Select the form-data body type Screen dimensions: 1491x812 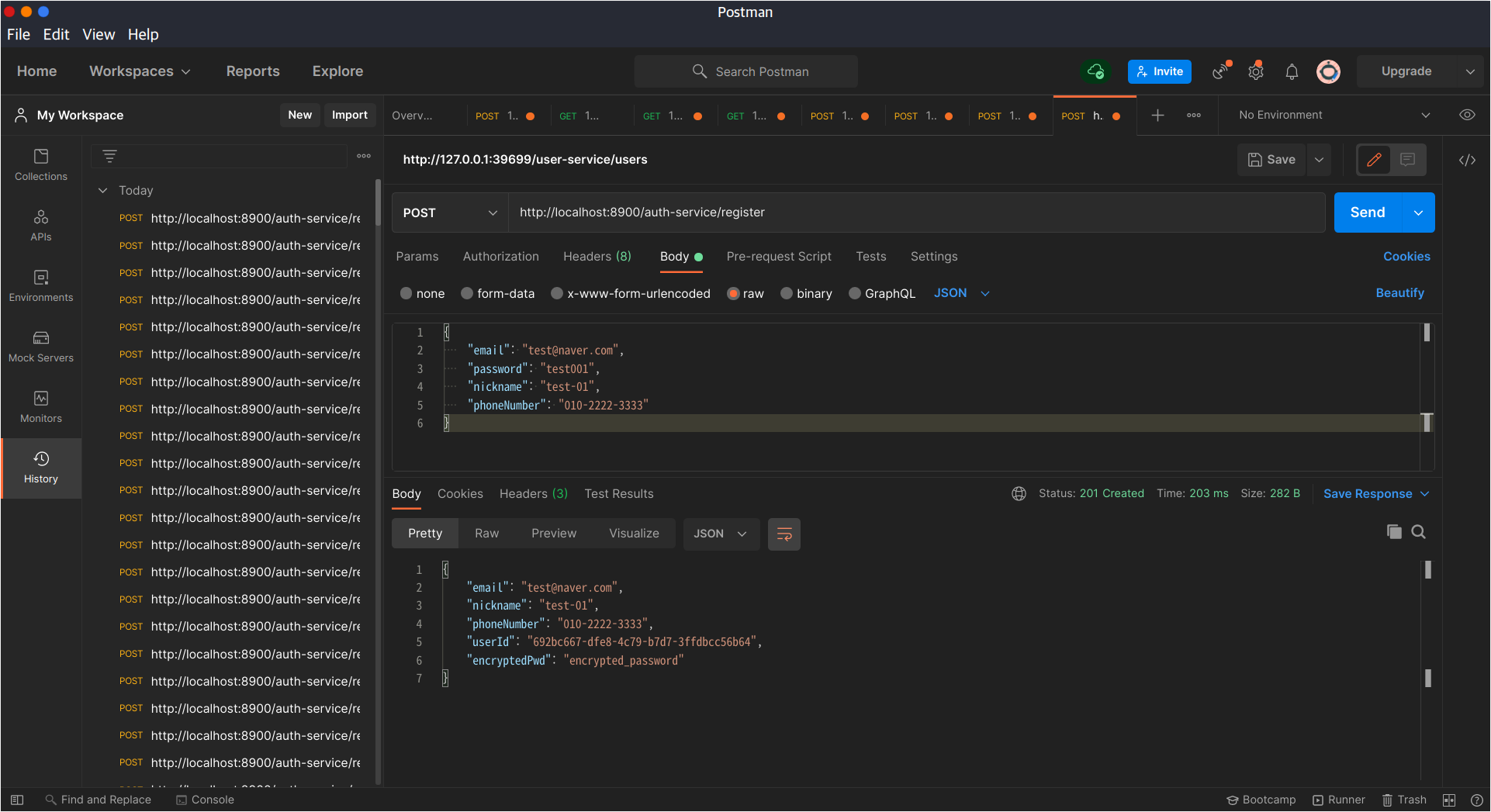(467, 294)
